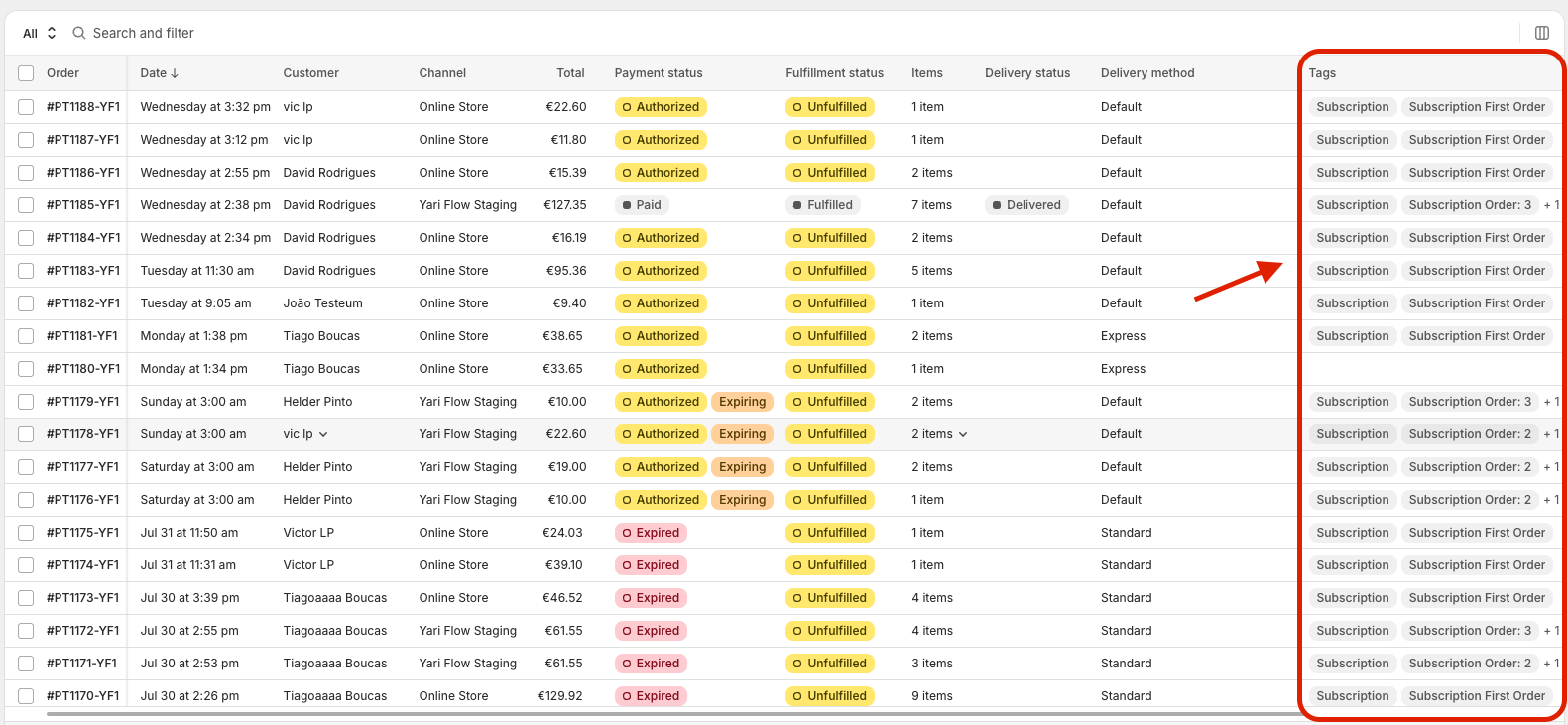The height and width of the screenshot is (725, 1568).
Task: Sort by the Payment status column header
Action: (659, 73)
